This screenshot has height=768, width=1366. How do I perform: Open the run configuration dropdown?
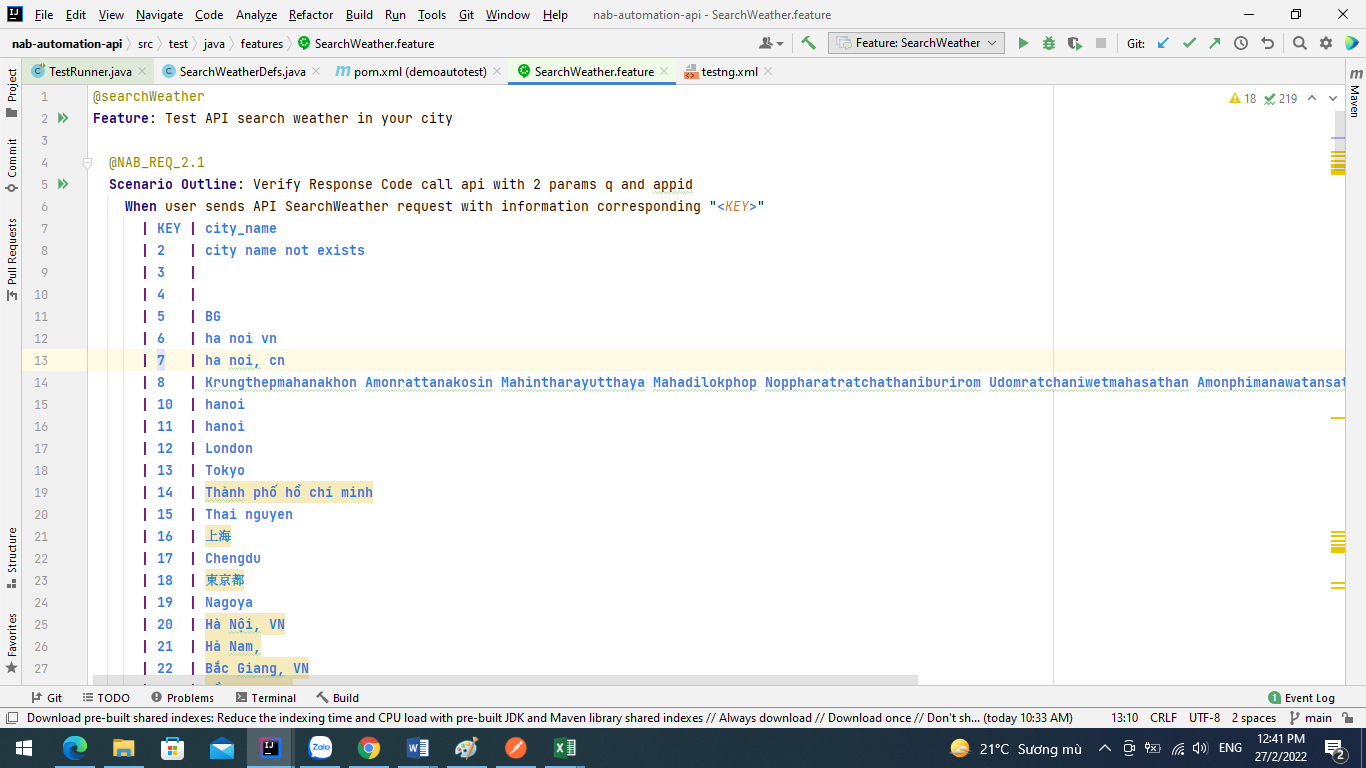click(916, 43)
